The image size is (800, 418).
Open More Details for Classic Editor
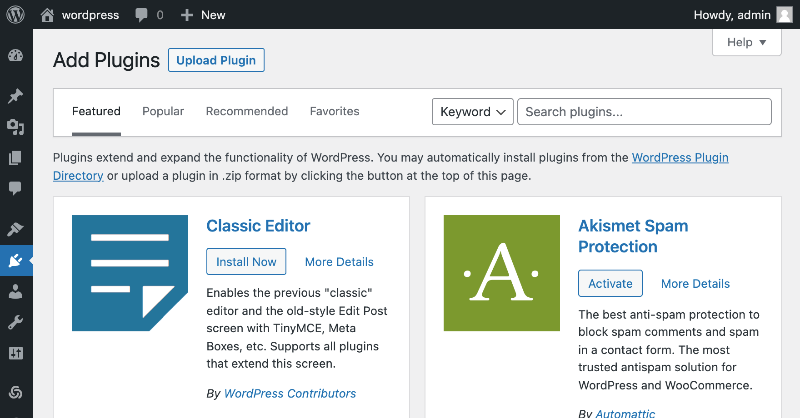pos(339,262)
